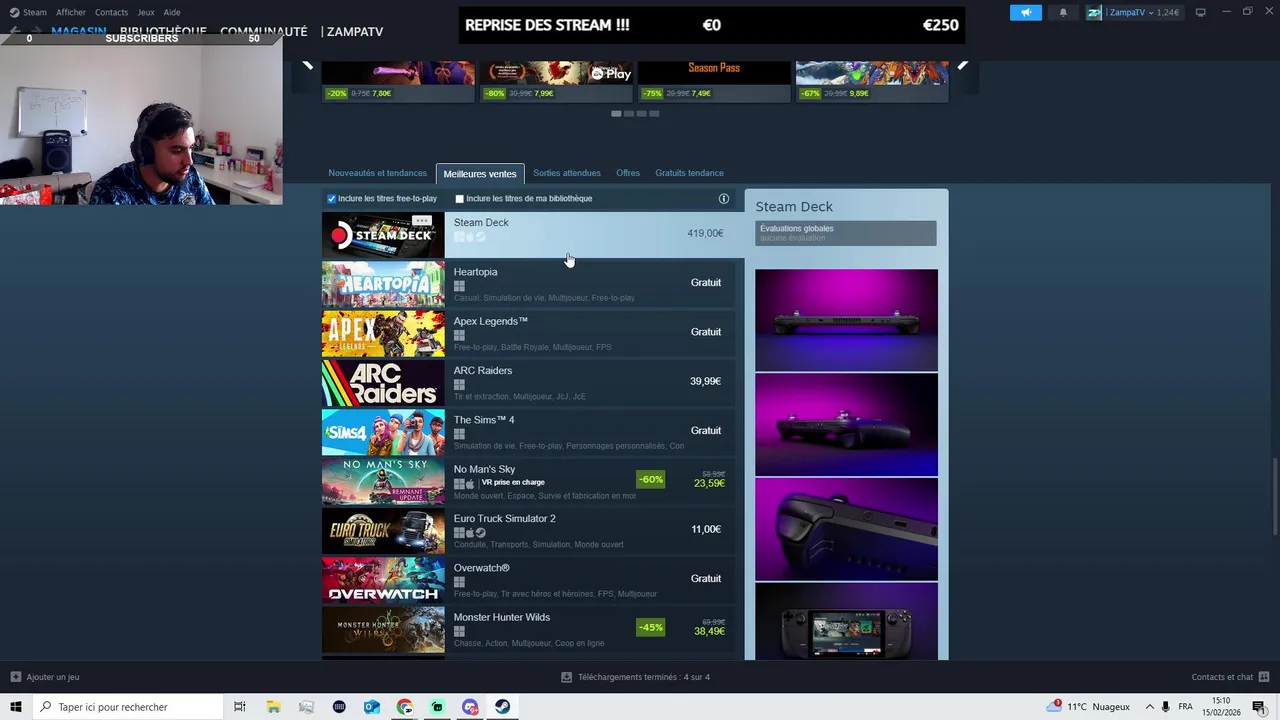Open the Windows Start menu
The image size is (1280, 720).
[15, 707]
